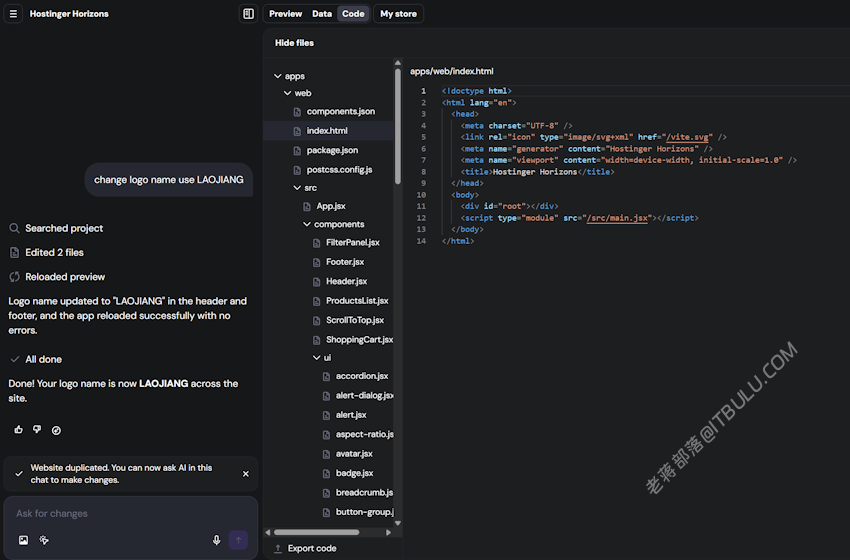Image resolution: width=850 pixels, height=560 pixels.
Task: Collapse the apps folder
Action: [x=278, y=76]
